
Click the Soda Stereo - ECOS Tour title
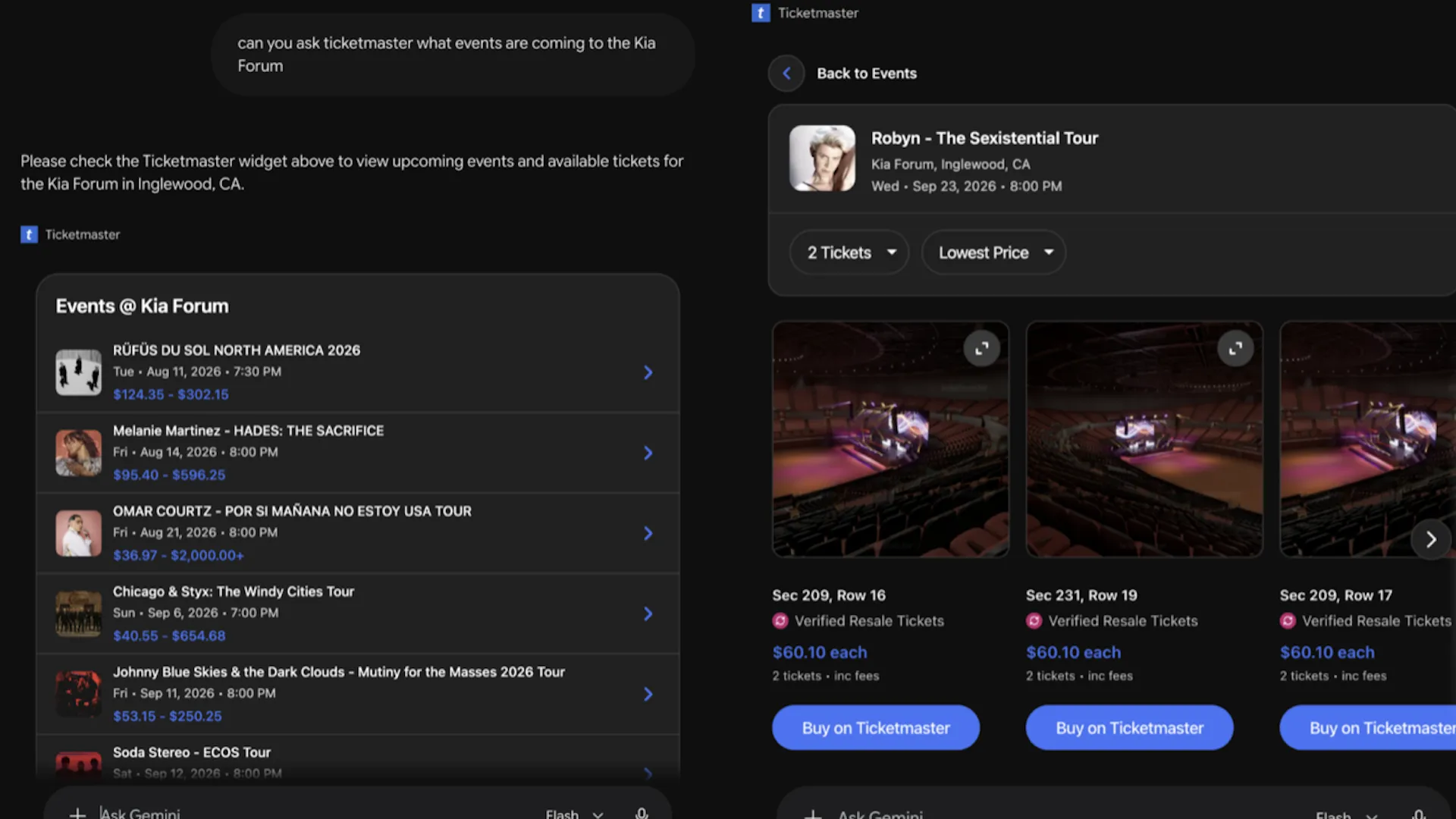point(192,752)
